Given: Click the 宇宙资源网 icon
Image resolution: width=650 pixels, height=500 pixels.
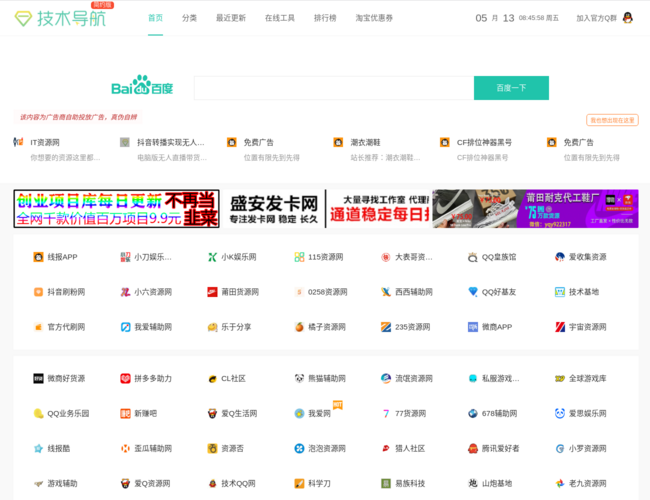Looking at the screenshot, I should pos(560,327).
